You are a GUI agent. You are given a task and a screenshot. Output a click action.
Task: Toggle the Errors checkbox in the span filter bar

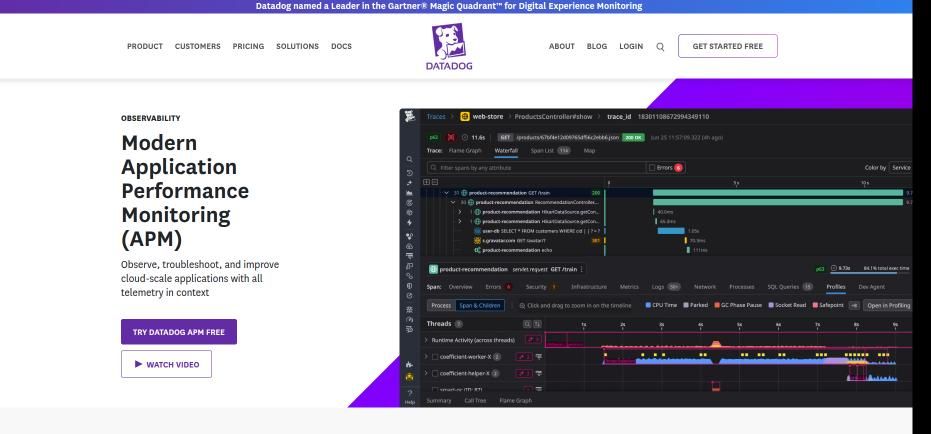[x=651, y=168]
